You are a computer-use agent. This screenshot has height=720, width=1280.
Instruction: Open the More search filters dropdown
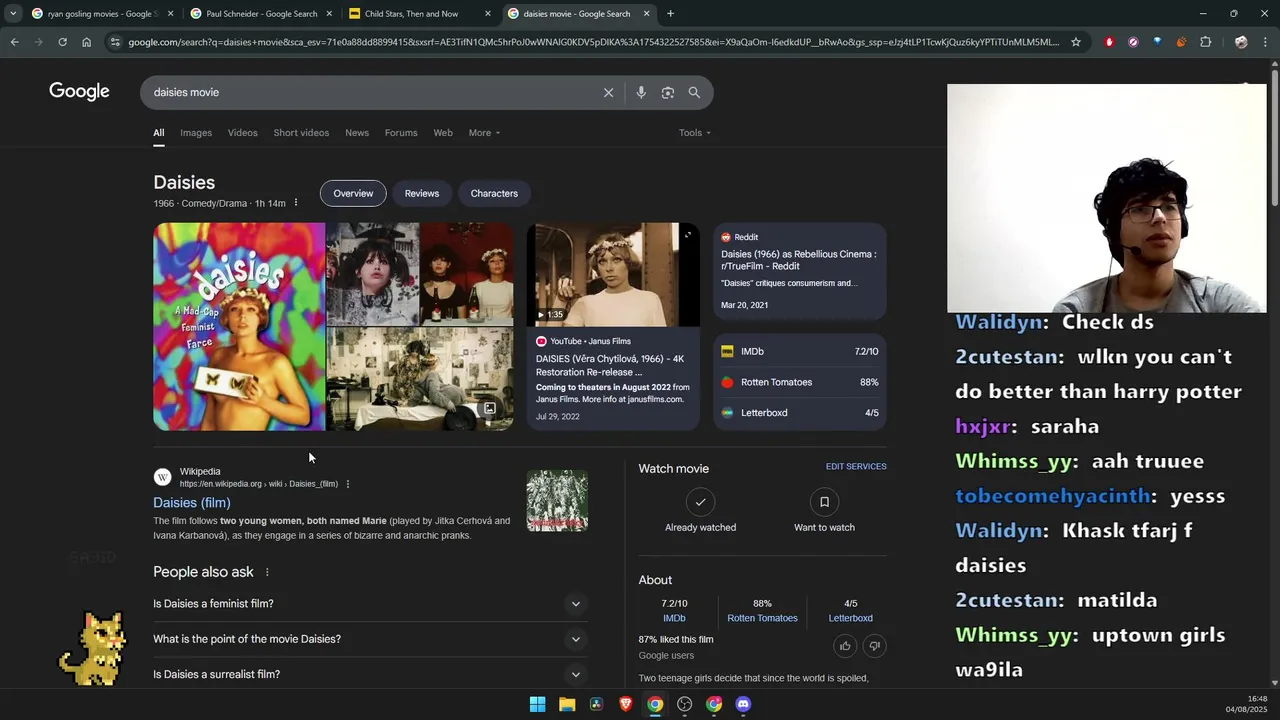pyautogui.click(x=484, y=133)
